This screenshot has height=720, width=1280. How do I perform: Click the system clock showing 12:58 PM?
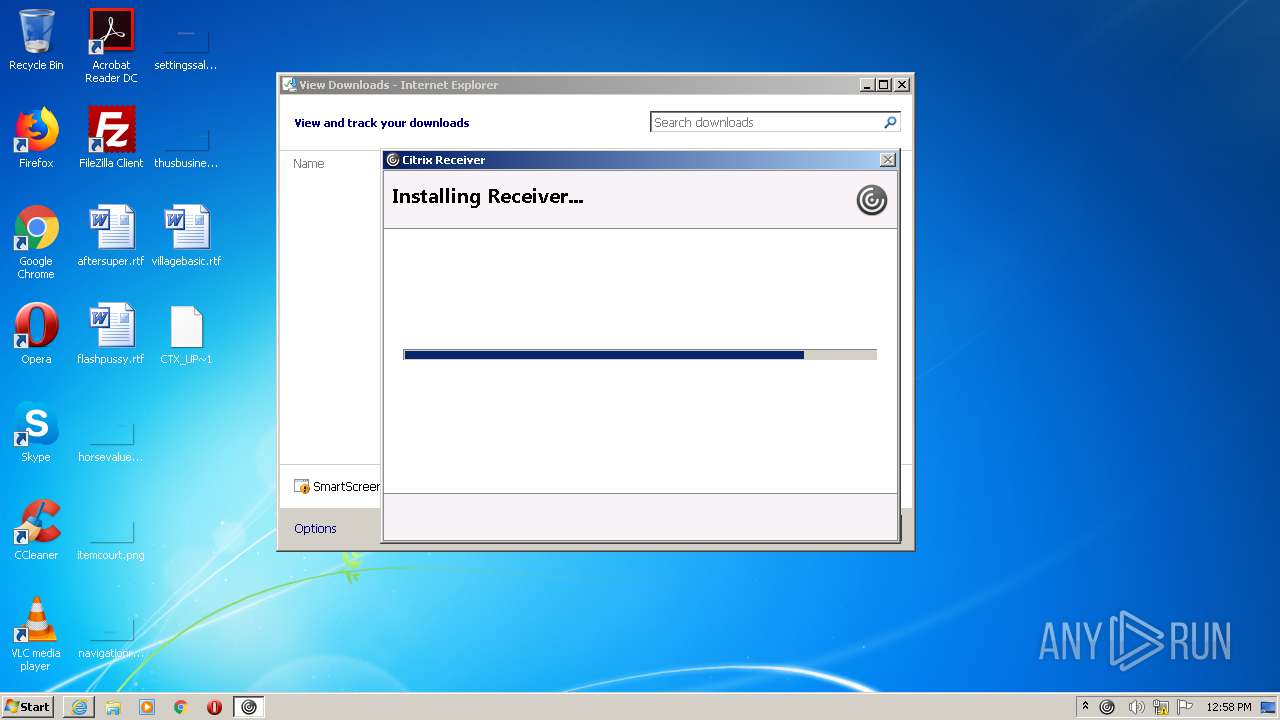(x=1229, y=707)
